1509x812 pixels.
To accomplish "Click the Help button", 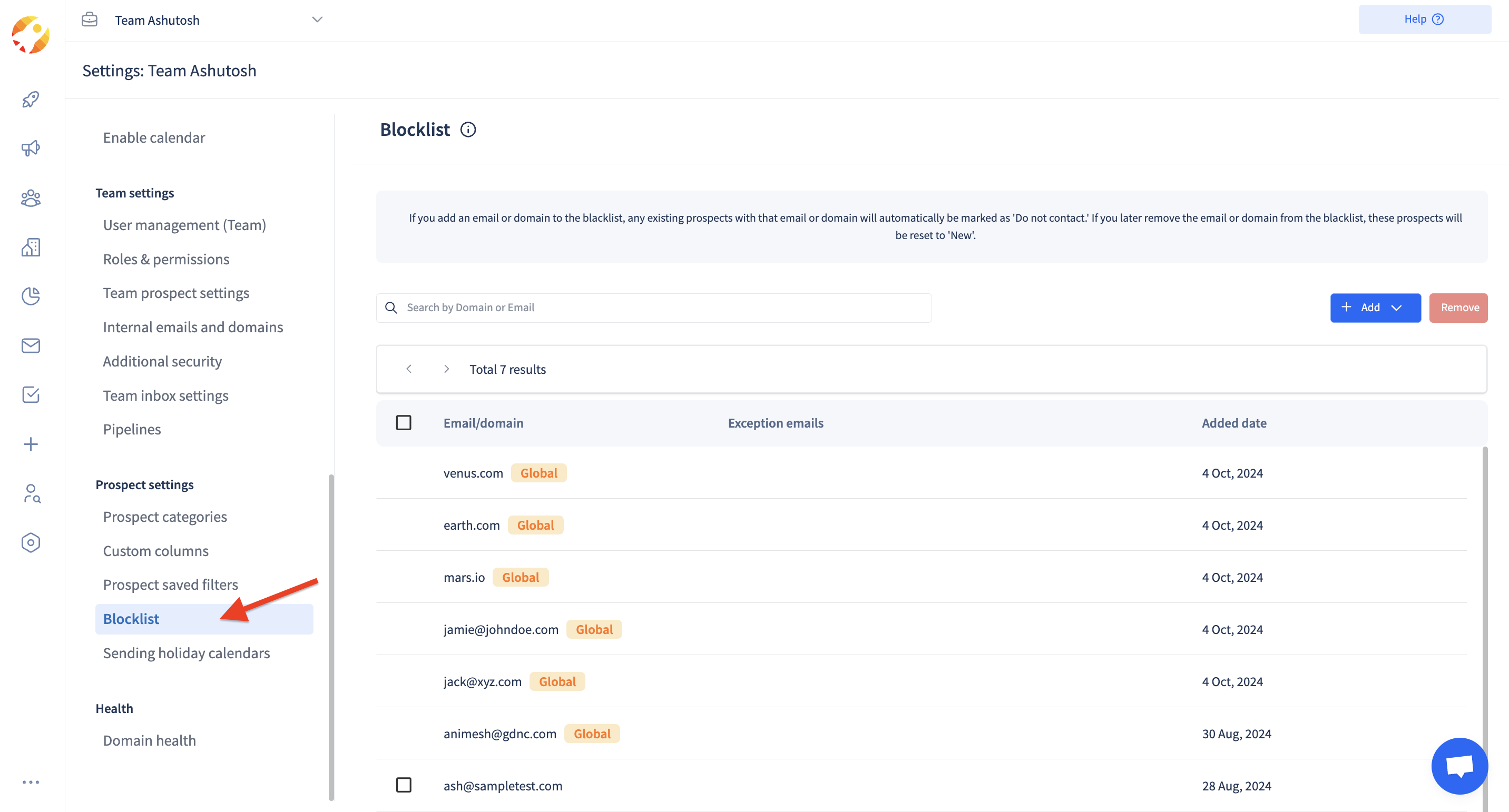I will 1424,19.
